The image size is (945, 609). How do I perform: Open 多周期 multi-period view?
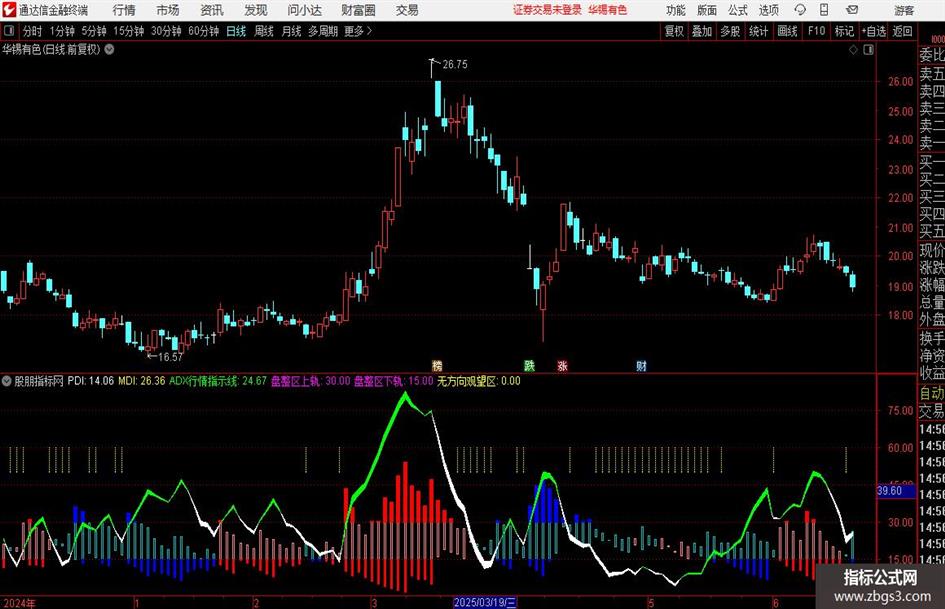pos(323,31)
